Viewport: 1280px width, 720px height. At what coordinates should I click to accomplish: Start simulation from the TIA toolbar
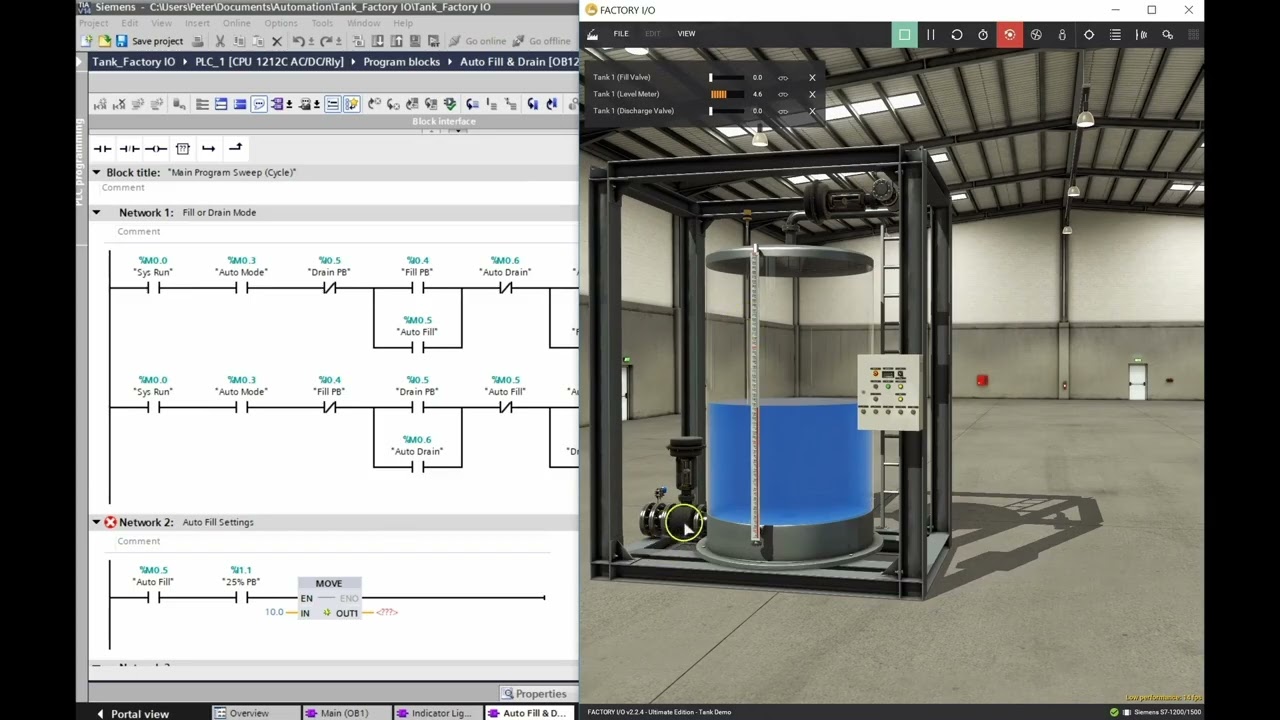(414, 41)
